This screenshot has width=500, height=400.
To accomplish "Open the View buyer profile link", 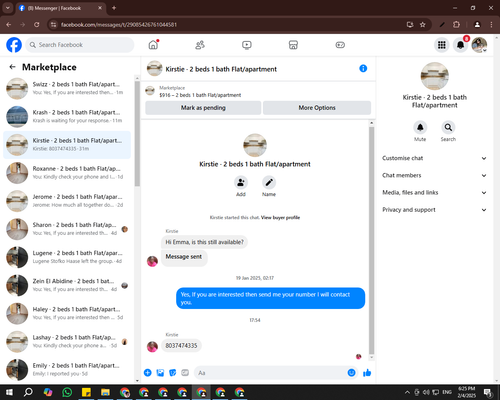I will (x=280, y=218).
